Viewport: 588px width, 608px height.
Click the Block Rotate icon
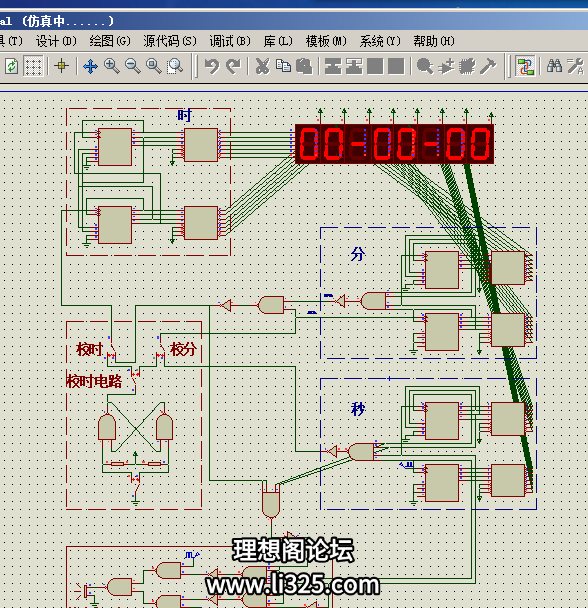point(375,66)
